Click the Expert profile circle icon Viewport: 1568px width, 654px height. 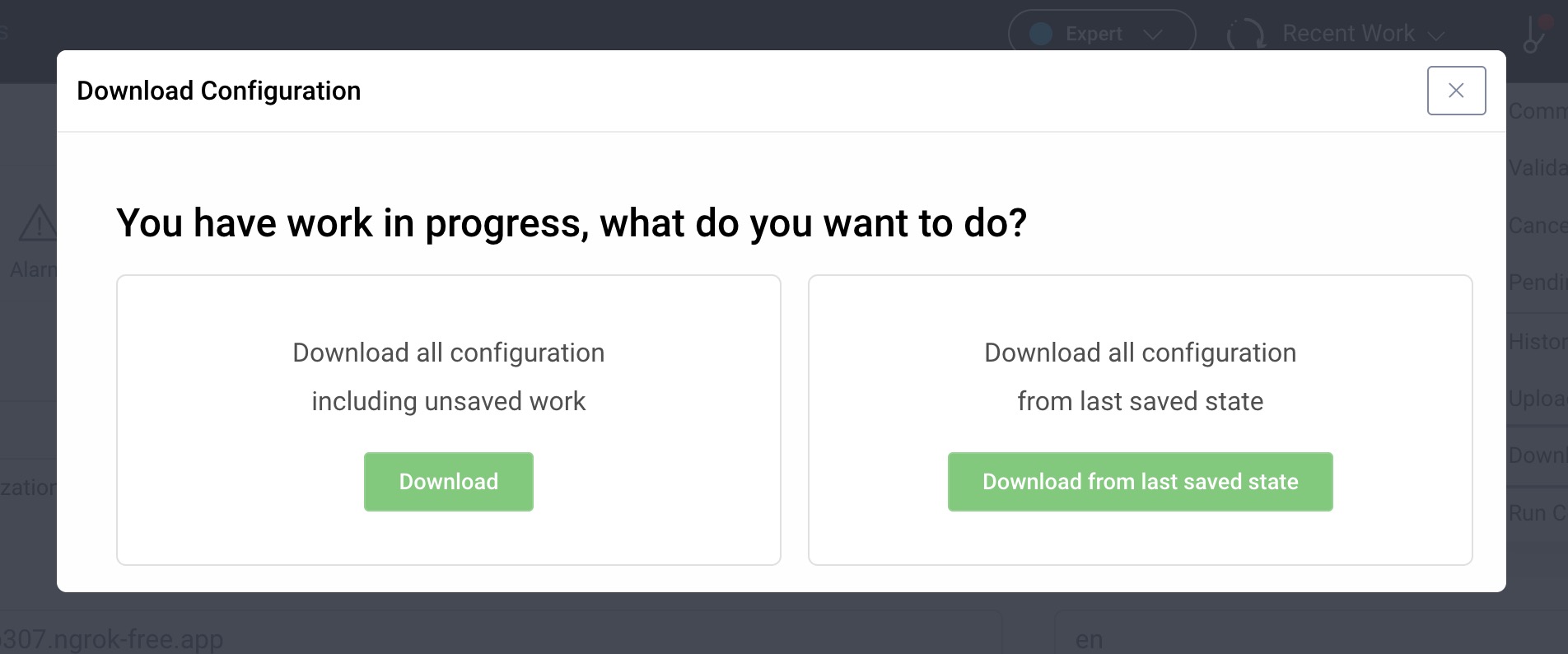[x=1039, y=34]
